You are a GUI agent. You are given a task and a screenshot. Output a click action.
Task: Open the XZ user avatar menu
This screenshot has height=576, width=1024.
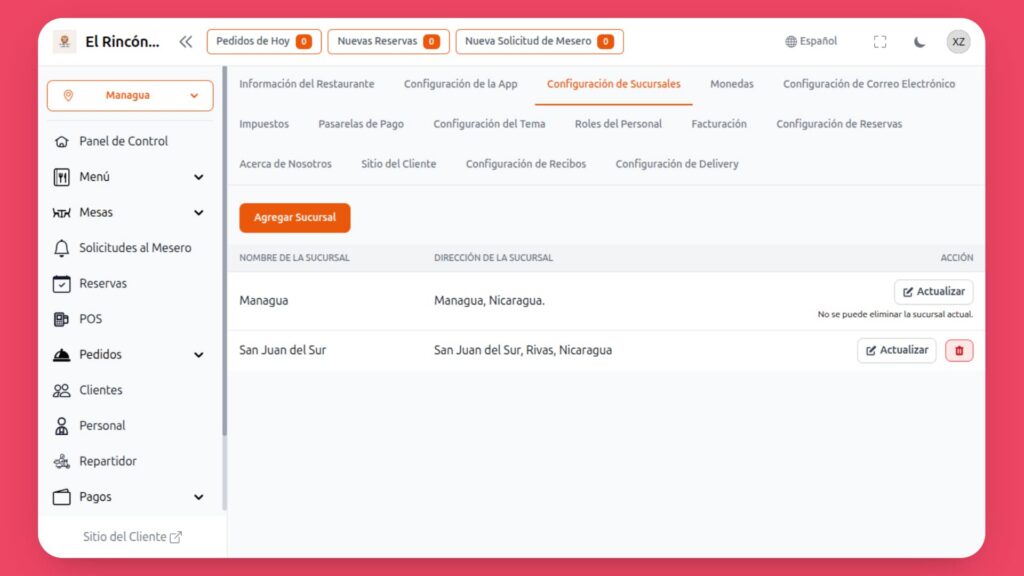pos(958,42)
